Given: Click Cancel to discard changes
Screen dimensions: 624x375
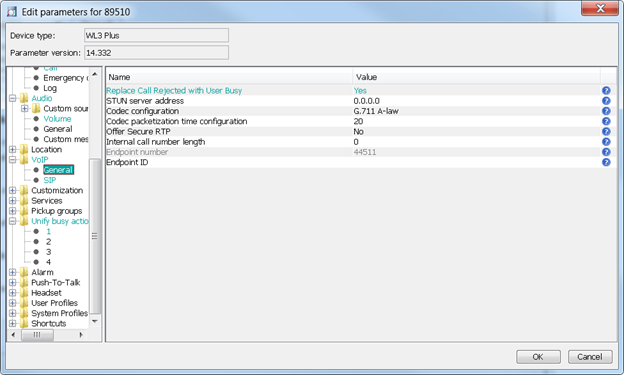Looking at the screenshot, I should pos(590,357).
